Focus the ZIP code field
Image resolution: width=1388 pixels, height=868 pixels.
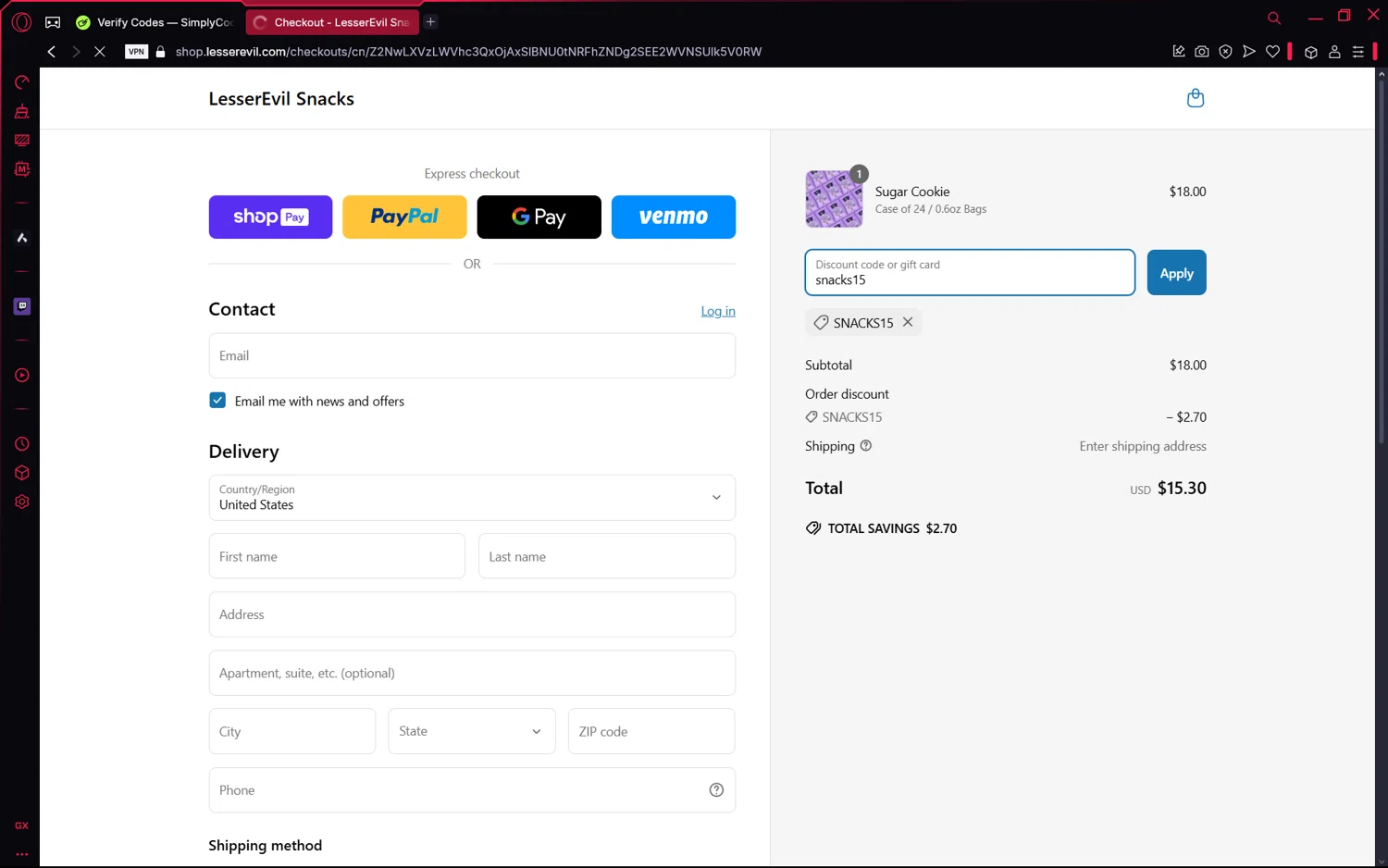pyautogui.click(x=651, y=731)
